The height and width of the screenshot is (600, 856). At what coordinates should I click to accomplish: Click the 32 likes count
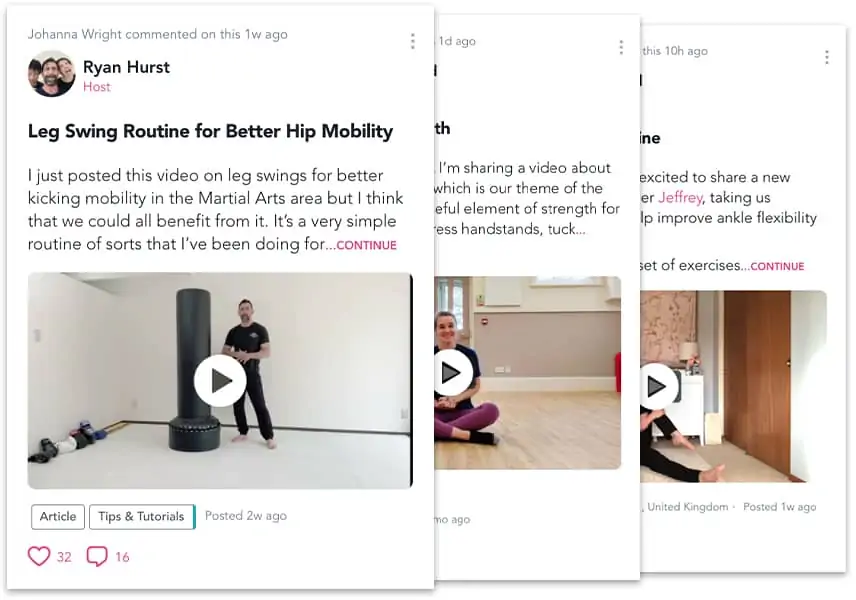pos(64,557)
